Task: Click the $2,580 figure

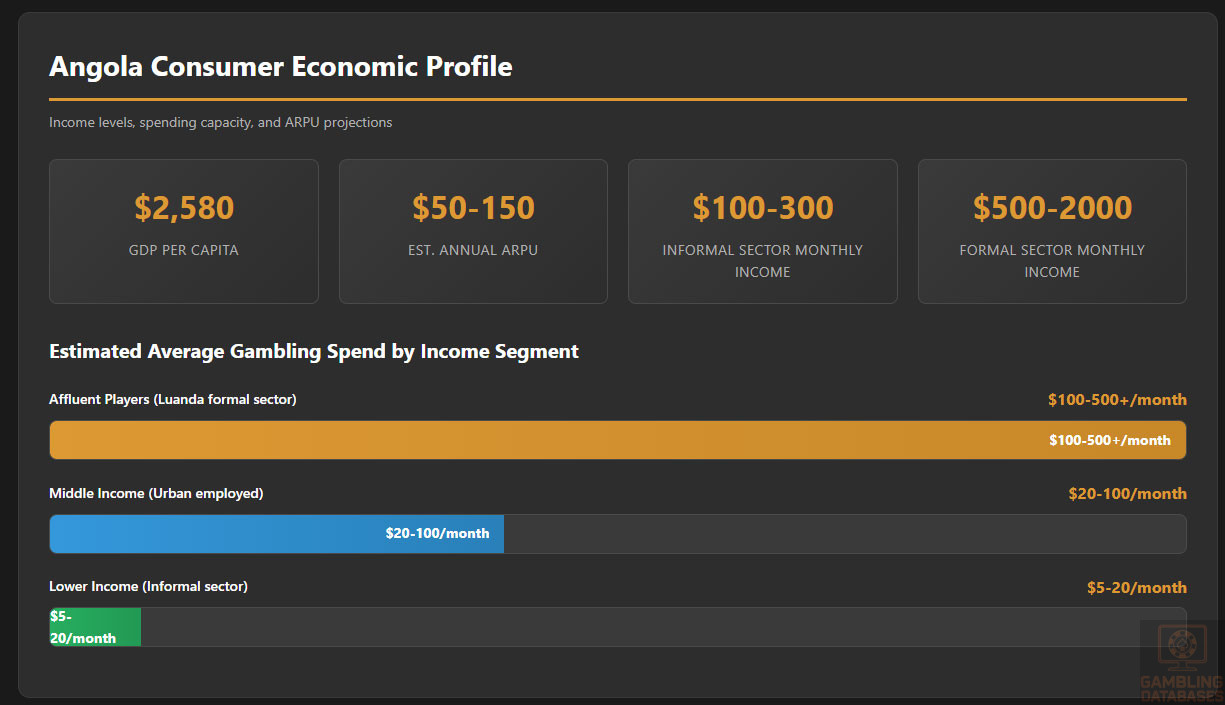Action: [x=184, y=208]
